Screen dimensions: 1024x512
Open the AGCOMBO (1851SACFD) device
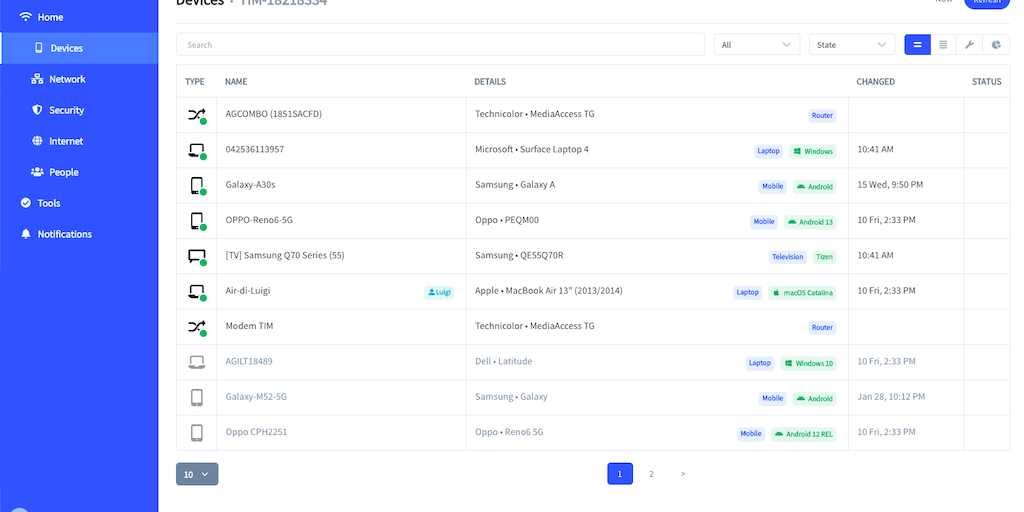(274, 114)
